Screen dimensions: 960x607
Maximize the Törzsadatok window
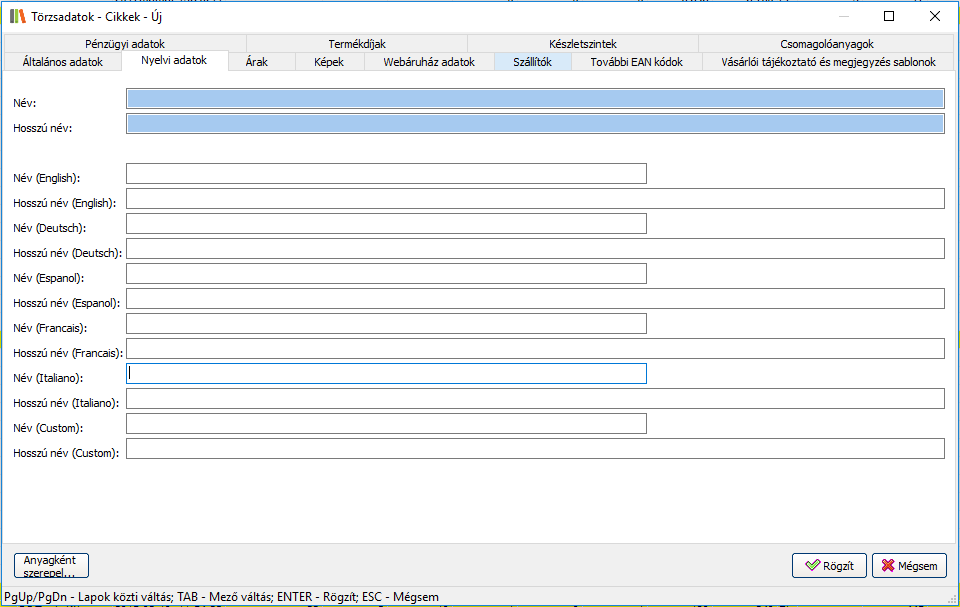coord(889,16)
